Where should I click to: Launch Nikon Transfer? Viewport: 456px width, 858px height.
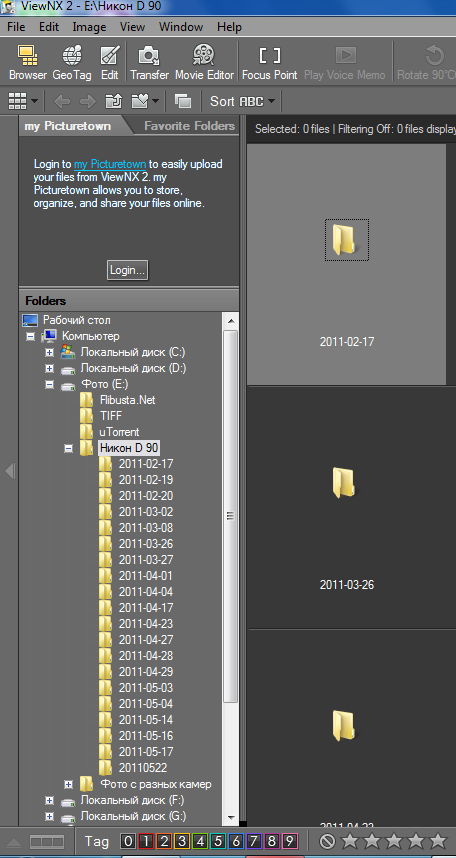pyautogui.click(x=149, y=63)
